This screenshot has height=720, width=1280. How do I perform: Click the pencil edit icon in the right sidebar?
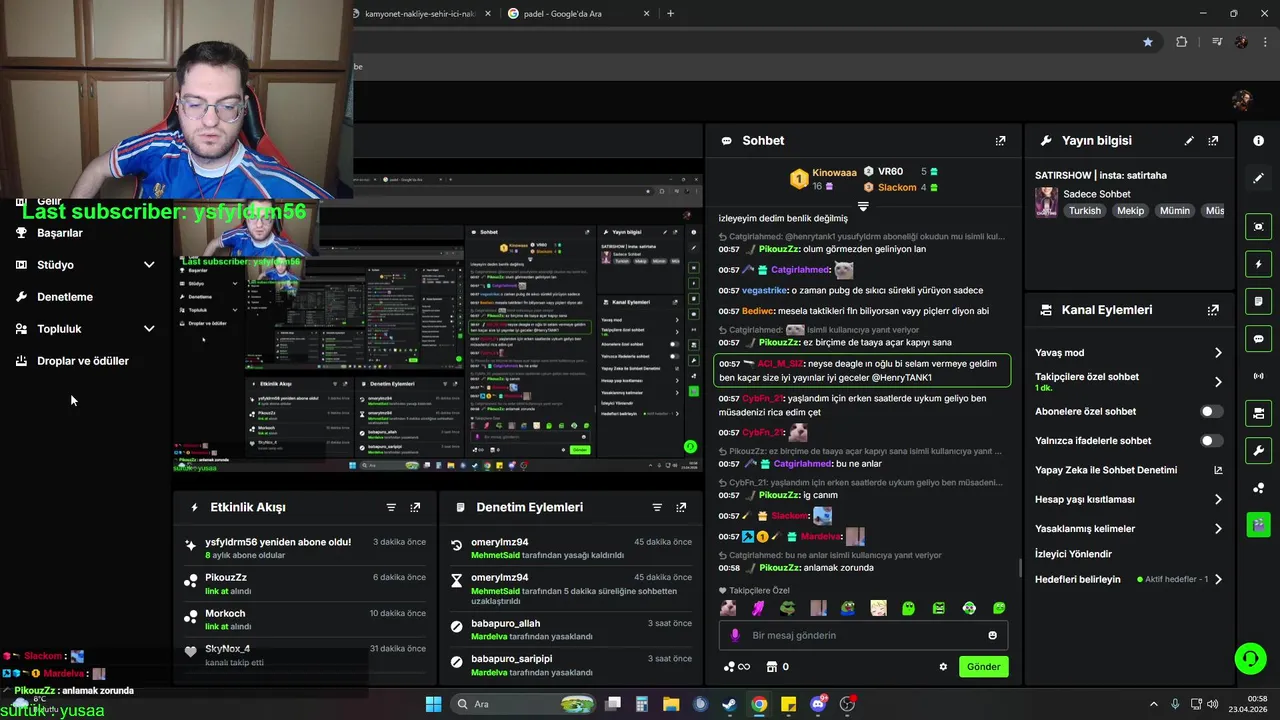1259,178
